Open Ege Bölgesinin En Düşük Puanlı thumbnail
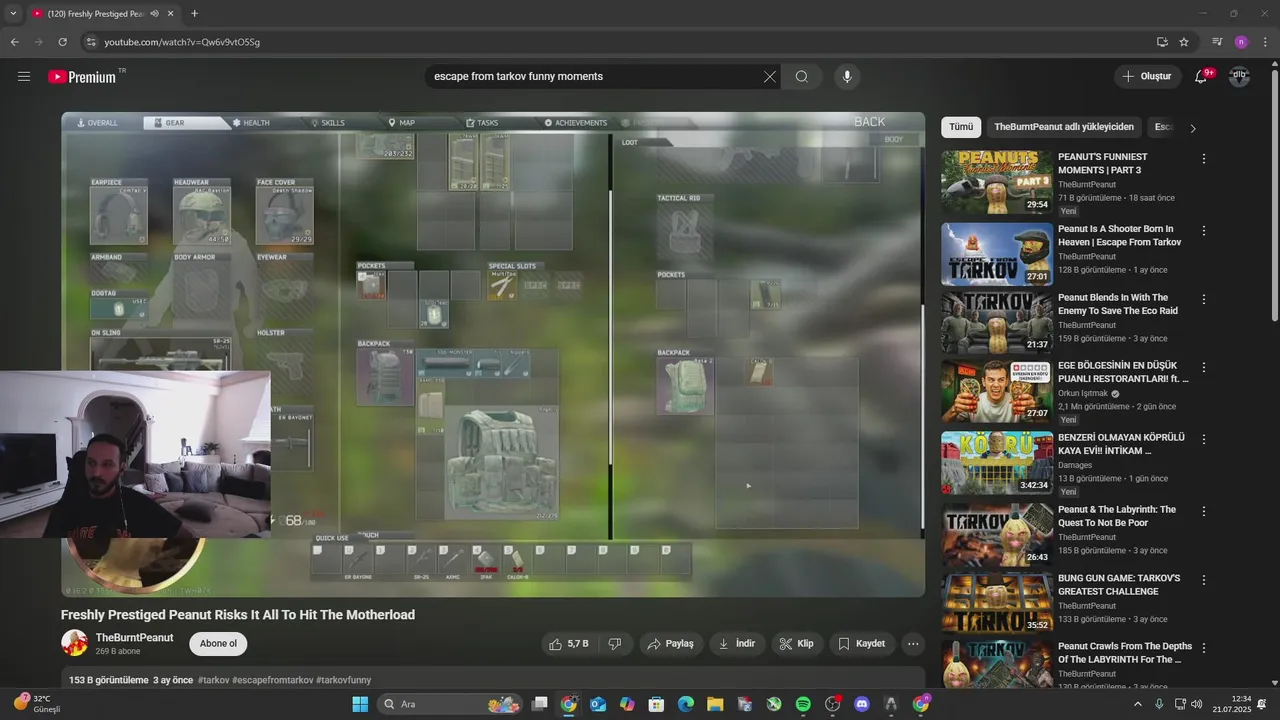This screenshot has width=1280, height=720. click(996, 391)
